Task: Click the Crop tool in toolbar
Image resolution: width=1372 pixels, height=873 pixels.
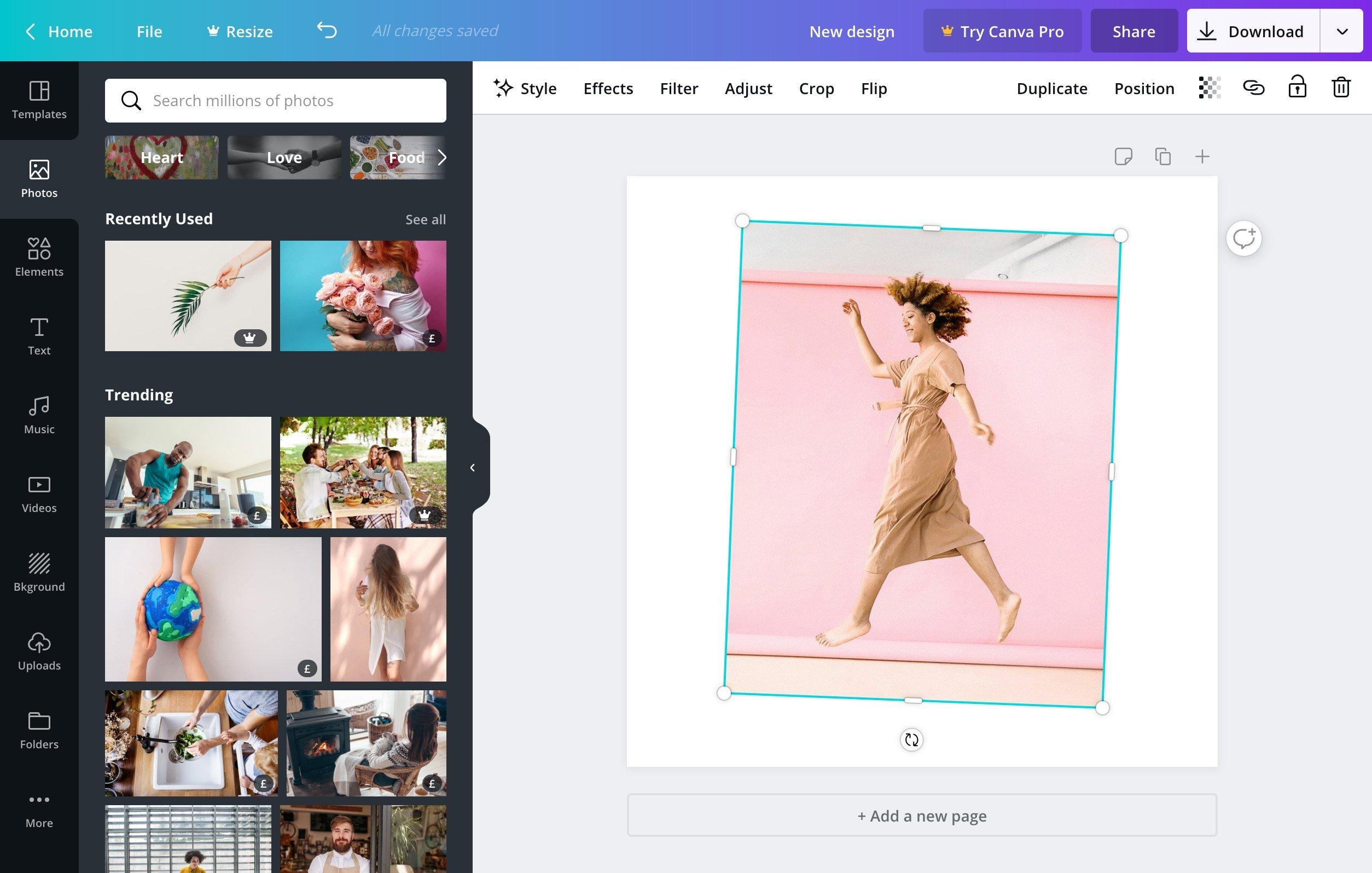Action: (817, 88)
